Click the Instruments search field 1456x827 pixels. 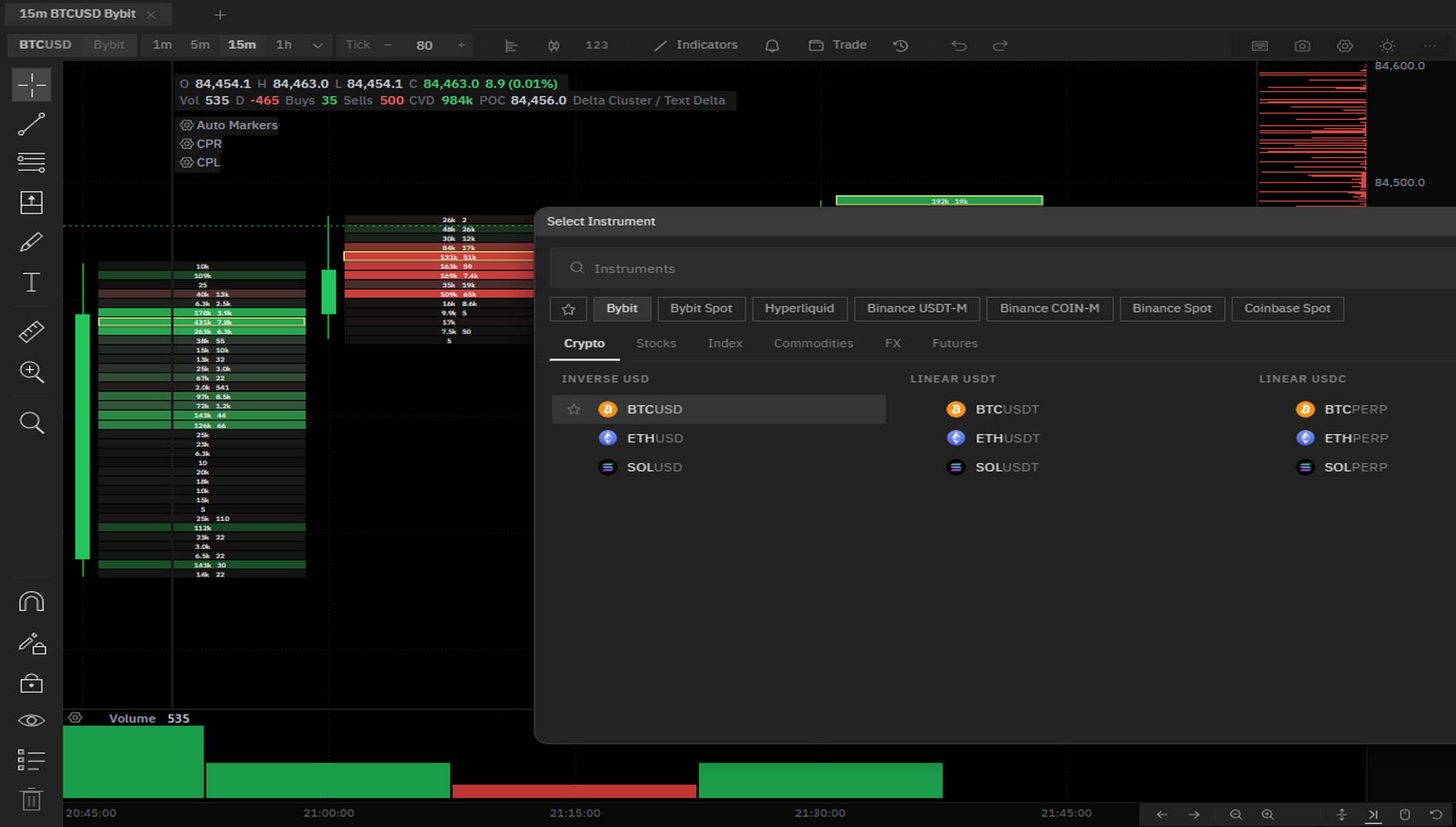point(1003,268)
